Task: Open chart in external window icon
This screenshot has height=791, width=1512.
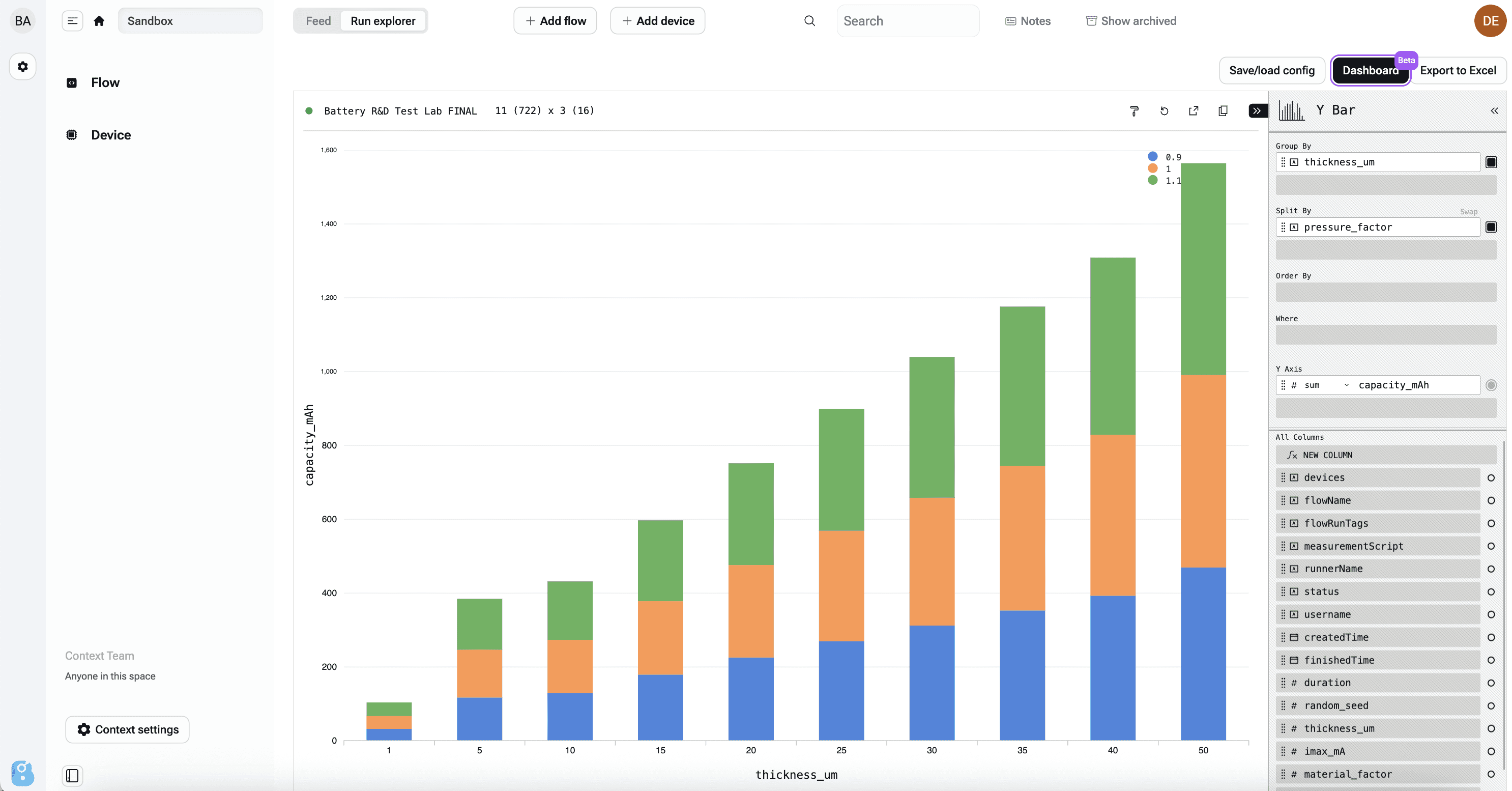Action: [1194, 111]
